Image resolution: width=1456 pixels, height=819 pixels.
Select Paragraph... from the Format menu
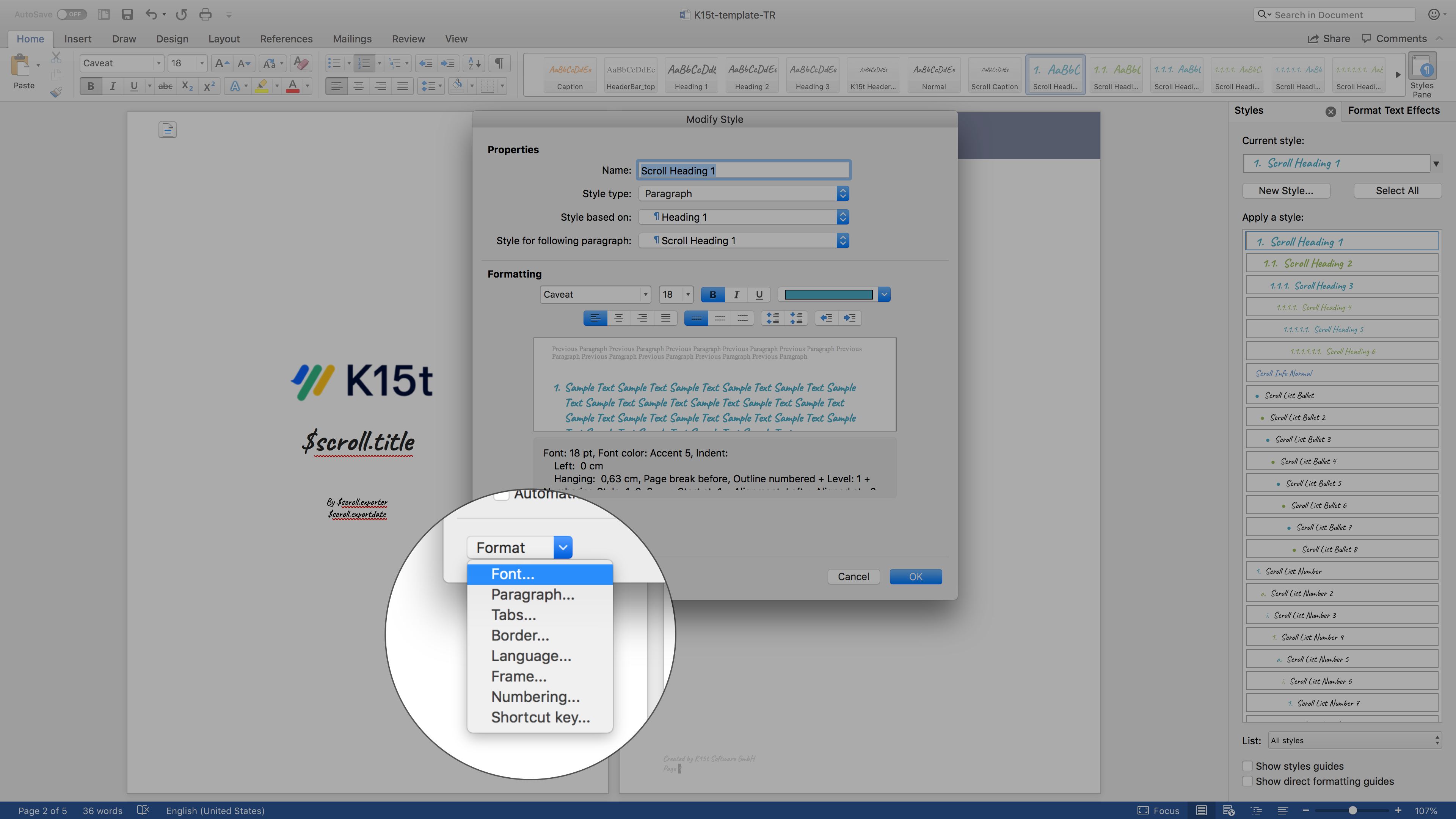point(532,595)
